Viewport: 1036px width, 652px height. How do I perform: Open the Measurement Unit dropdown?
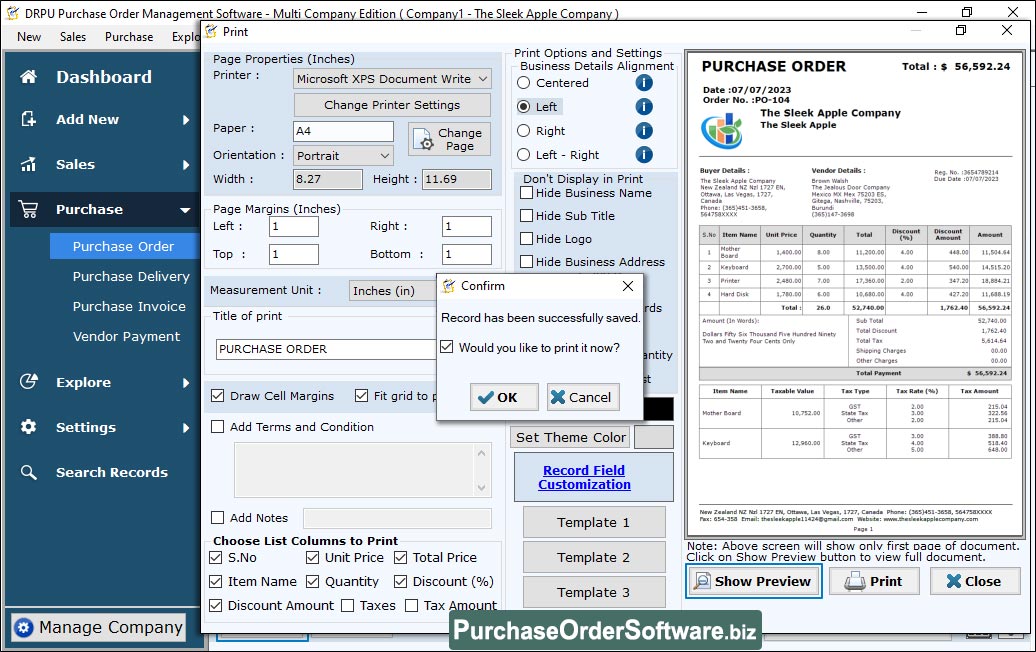(392, 291)
